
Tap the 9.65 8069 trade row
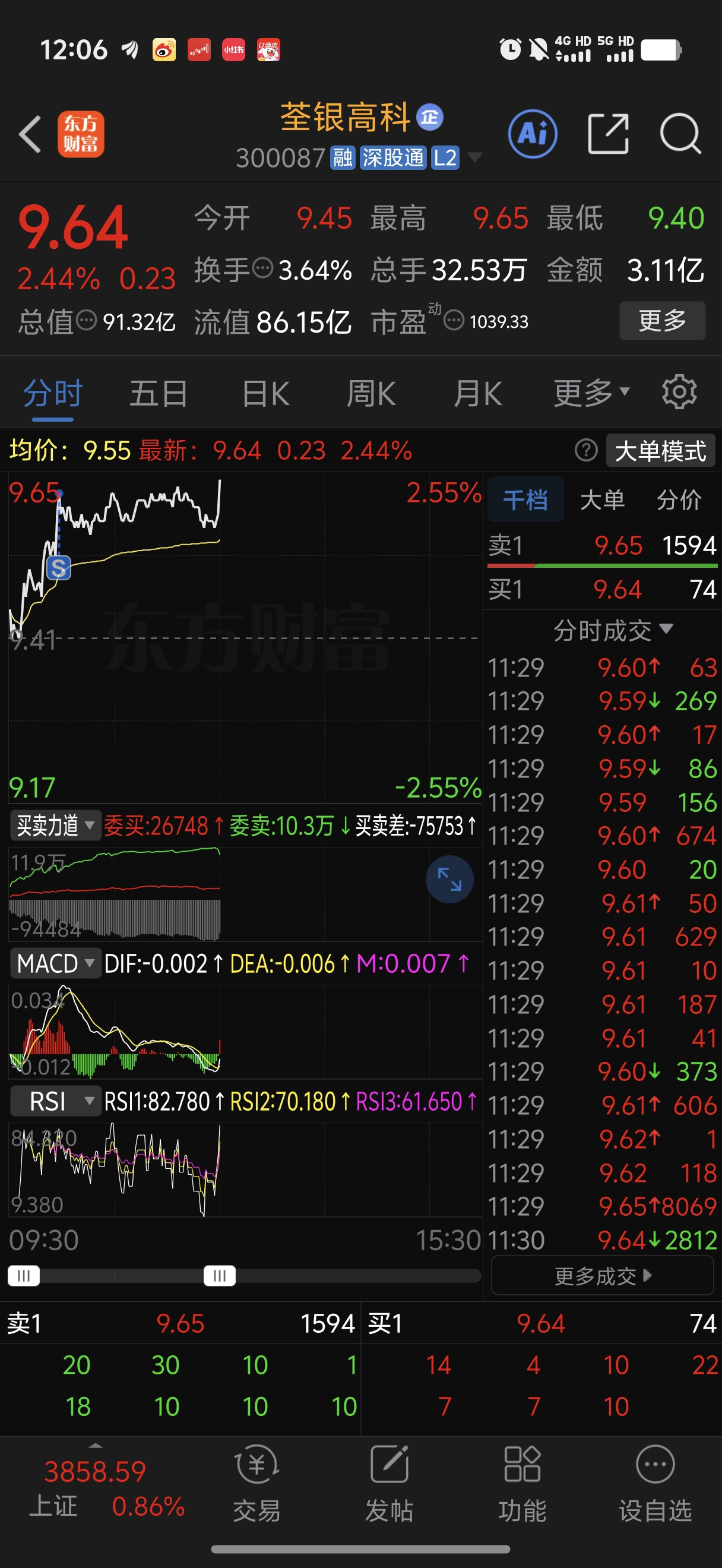(602, 1206)
